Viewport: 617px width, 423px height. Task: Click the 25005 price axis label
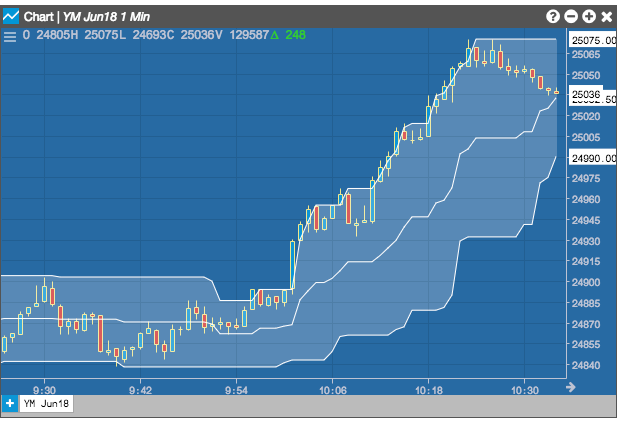586,137
